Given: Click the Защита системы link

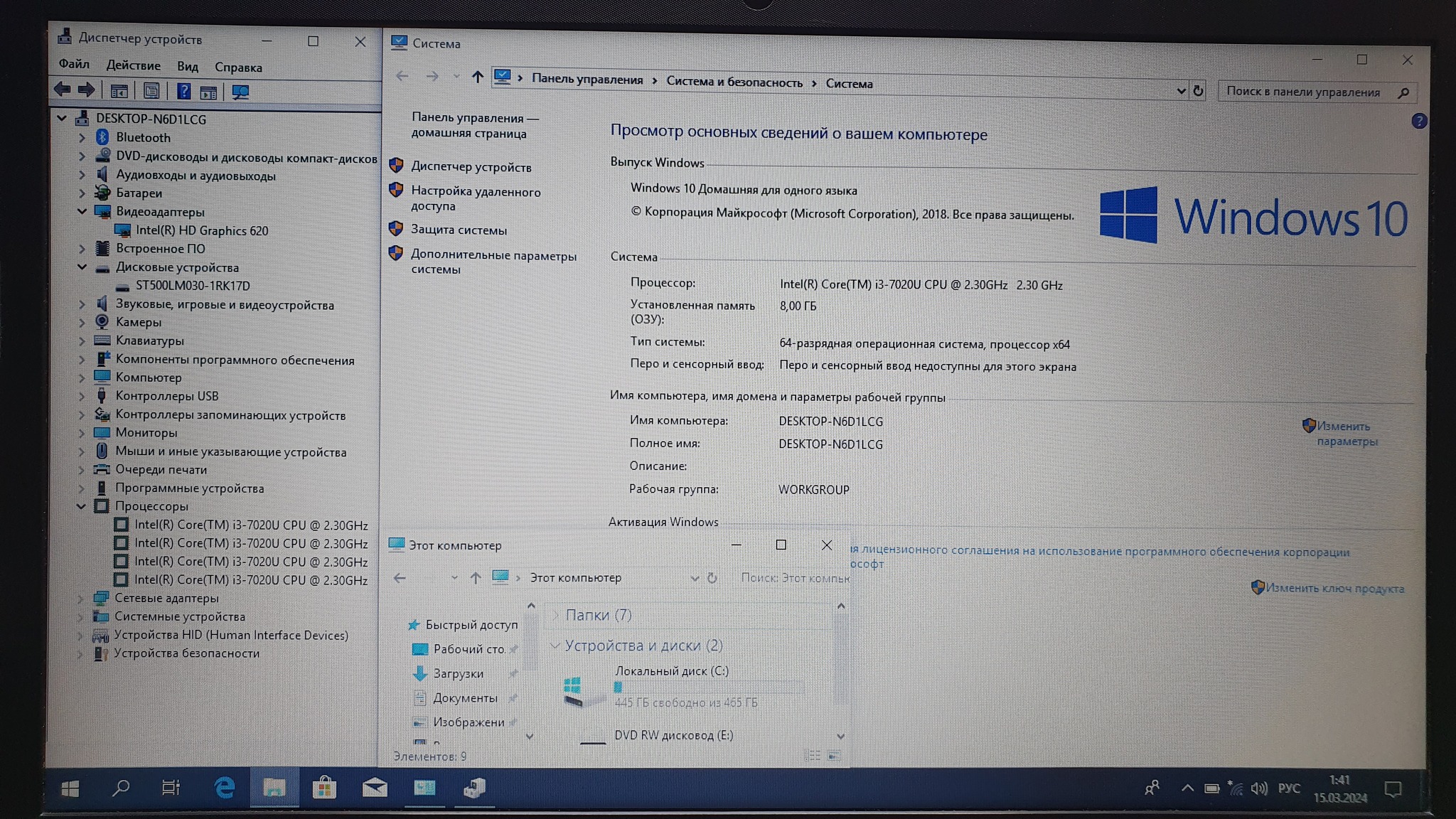Looking at the screenshot, I should [459, 230].
